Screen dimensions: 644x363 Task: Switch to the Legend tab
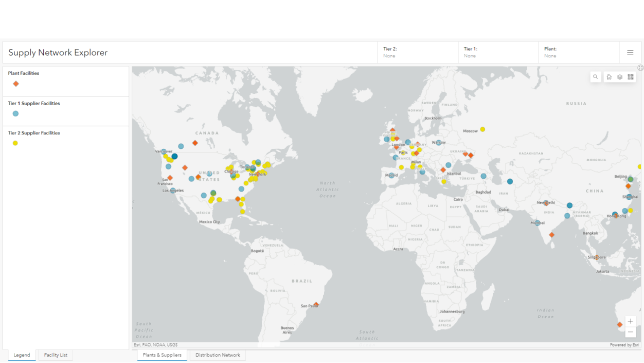(22, 355)
